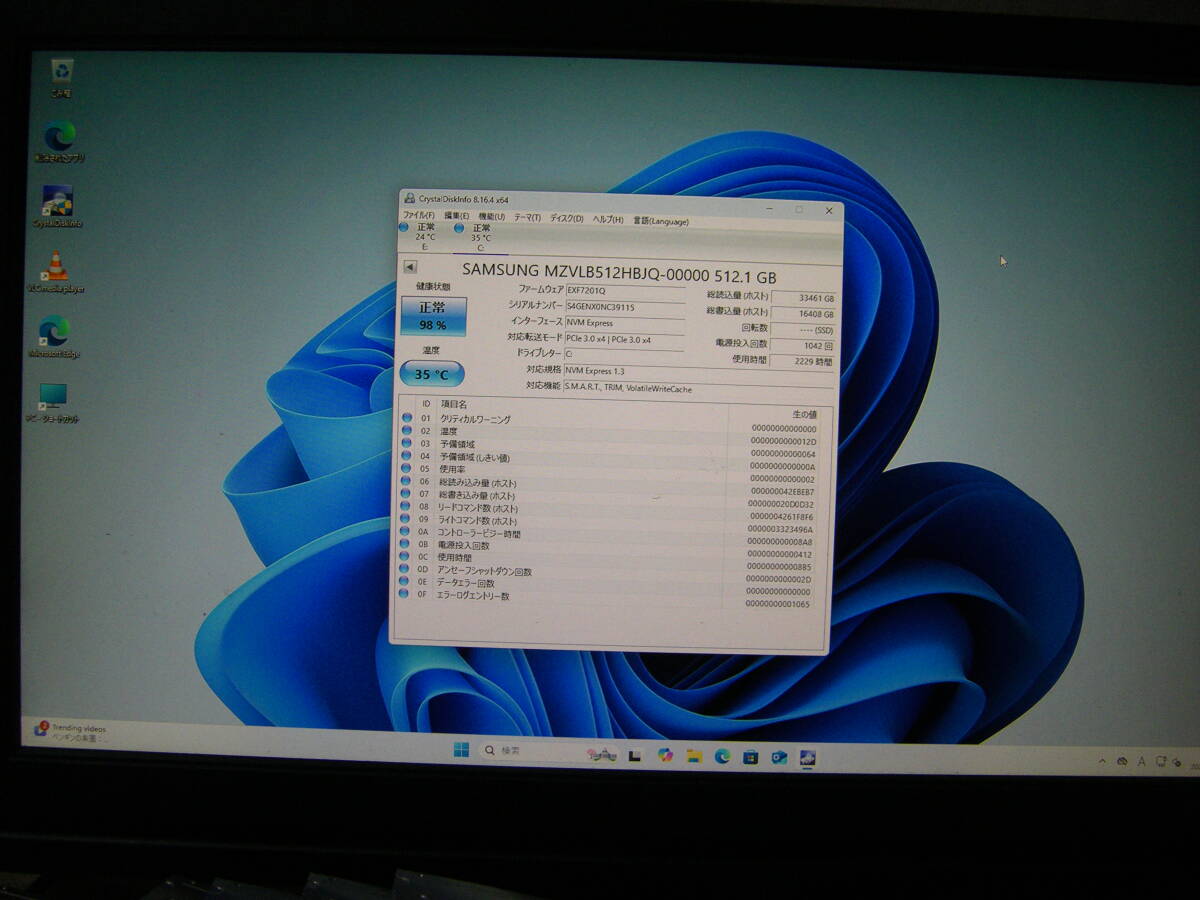Select the クリティカルワーニング attribute name
1200x900 pixels.
coord(475,419)
